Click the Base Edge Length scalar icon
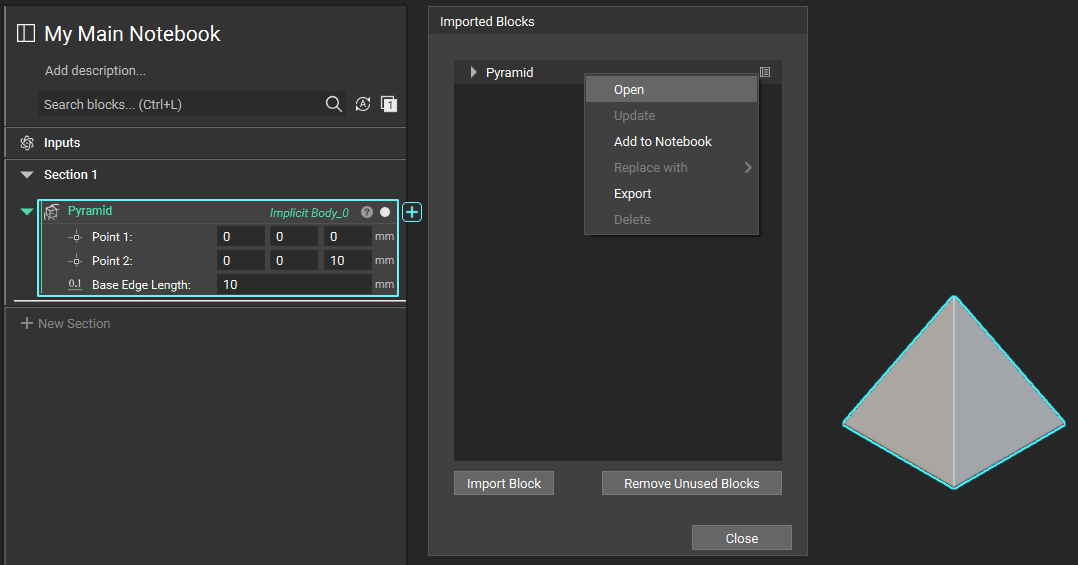1078x565 pixels. click(75, 284)
